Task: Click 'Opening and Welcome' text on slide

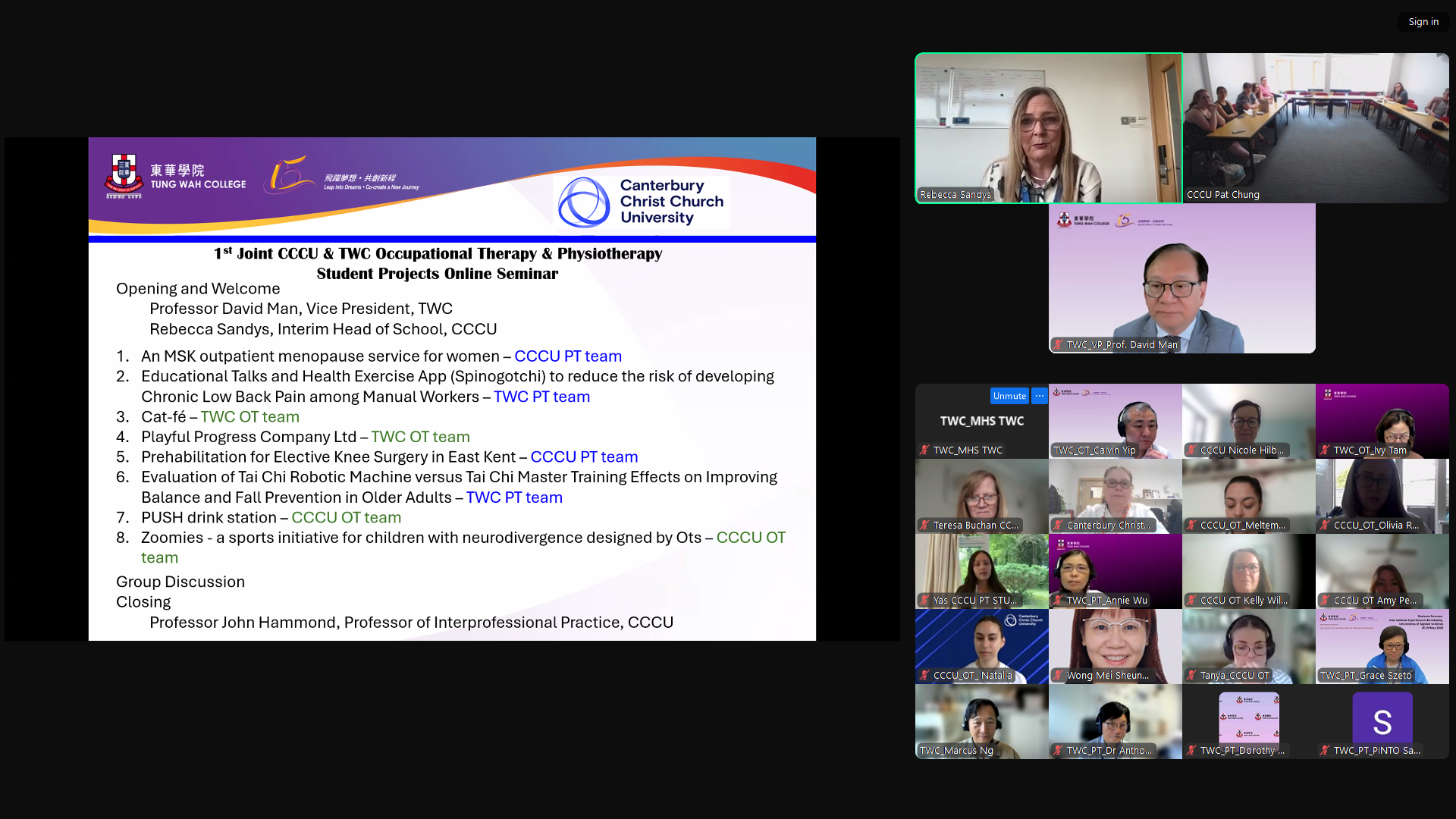Action: coord(198,289)
